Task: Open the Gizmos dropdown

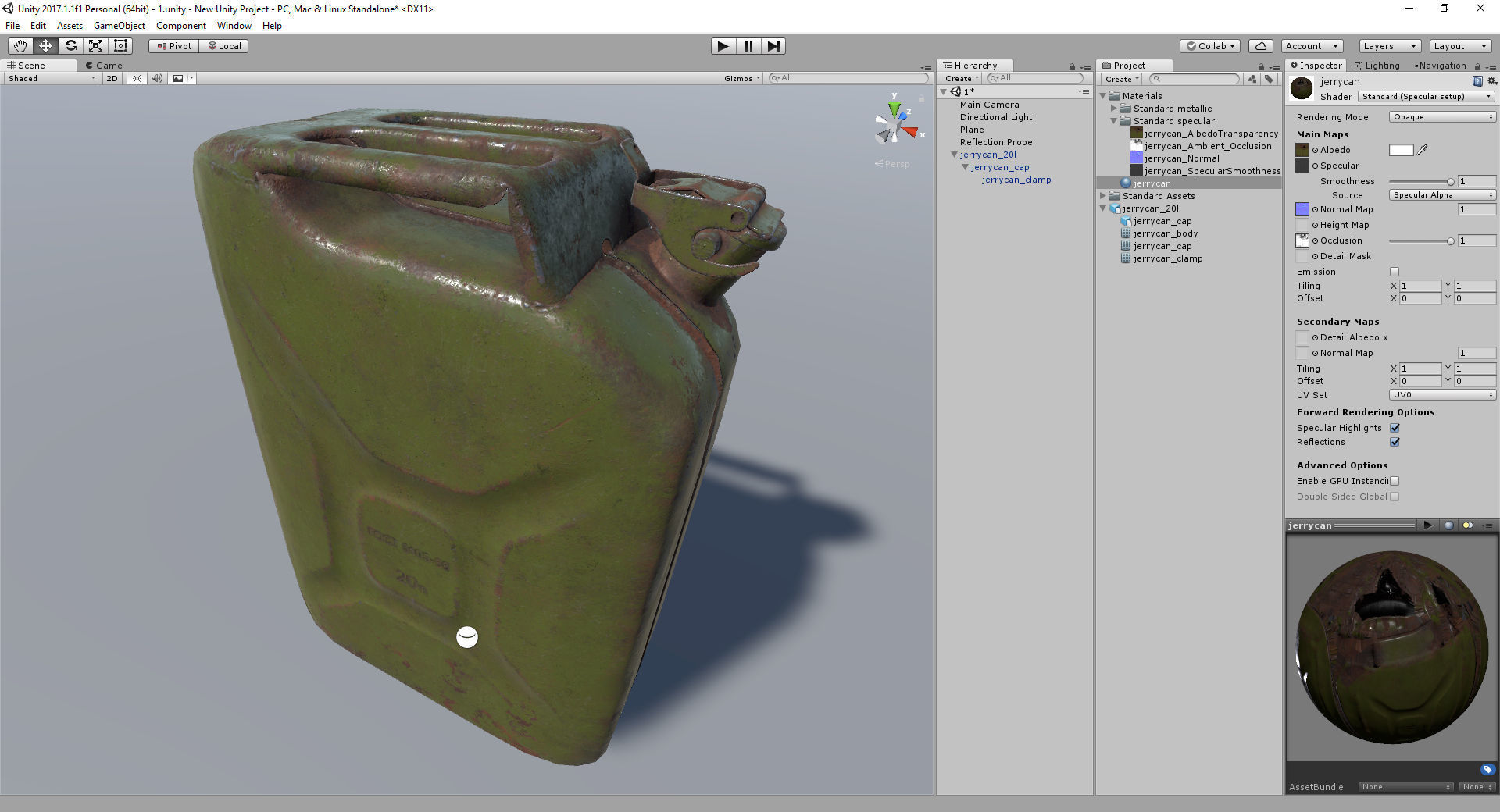Action: point(741,78)
